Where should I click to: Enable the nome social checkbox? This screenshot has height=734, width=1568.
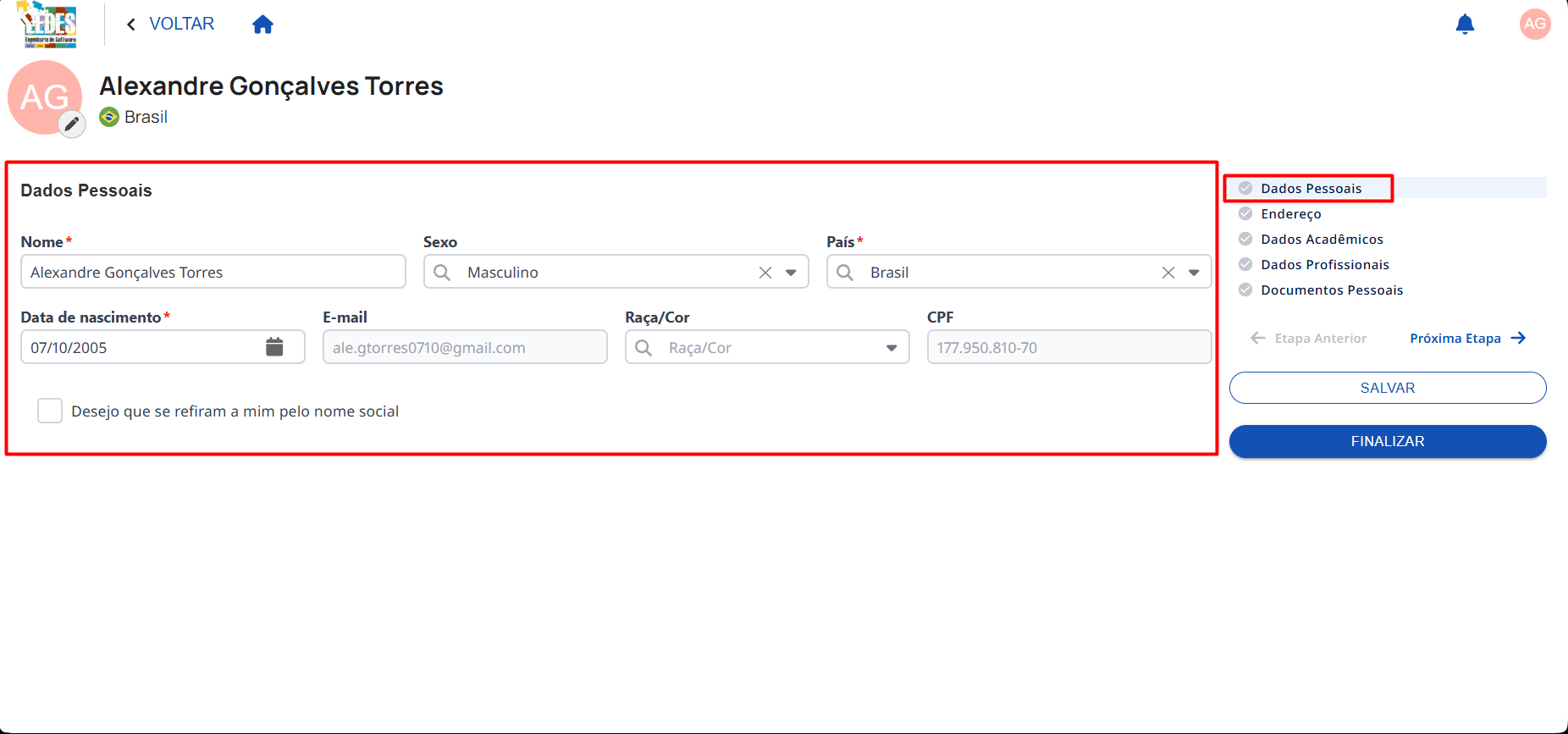50,411
